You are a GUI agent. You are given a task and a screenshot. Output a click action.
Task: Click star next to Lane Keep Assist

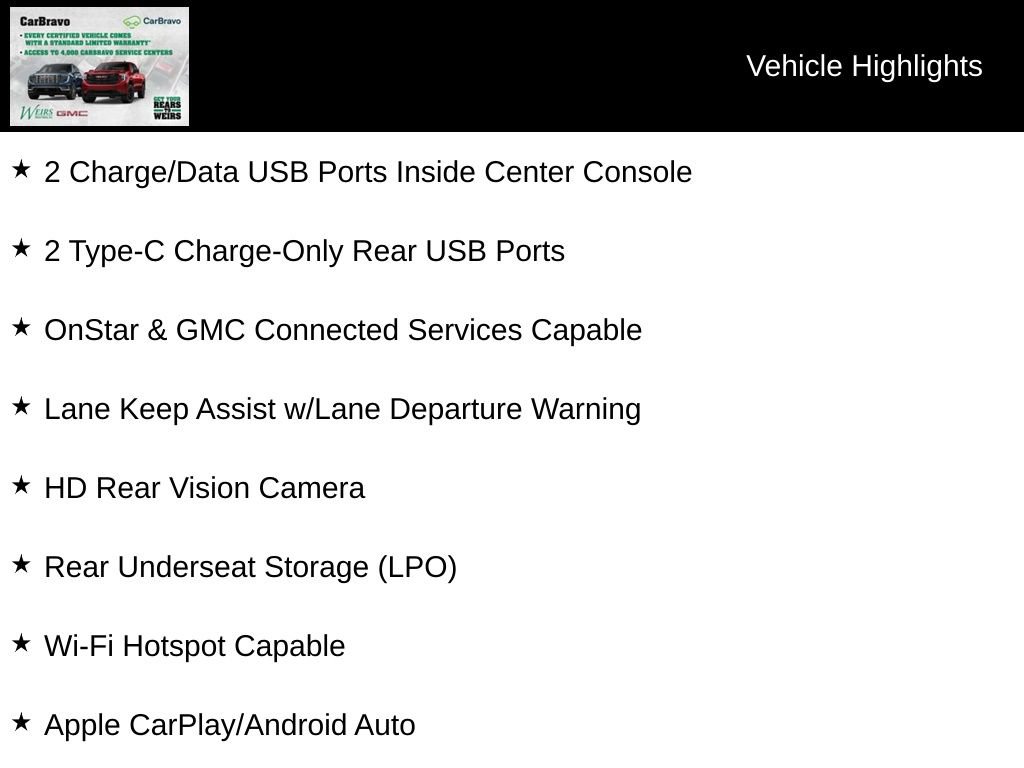(x=22, y=406)
